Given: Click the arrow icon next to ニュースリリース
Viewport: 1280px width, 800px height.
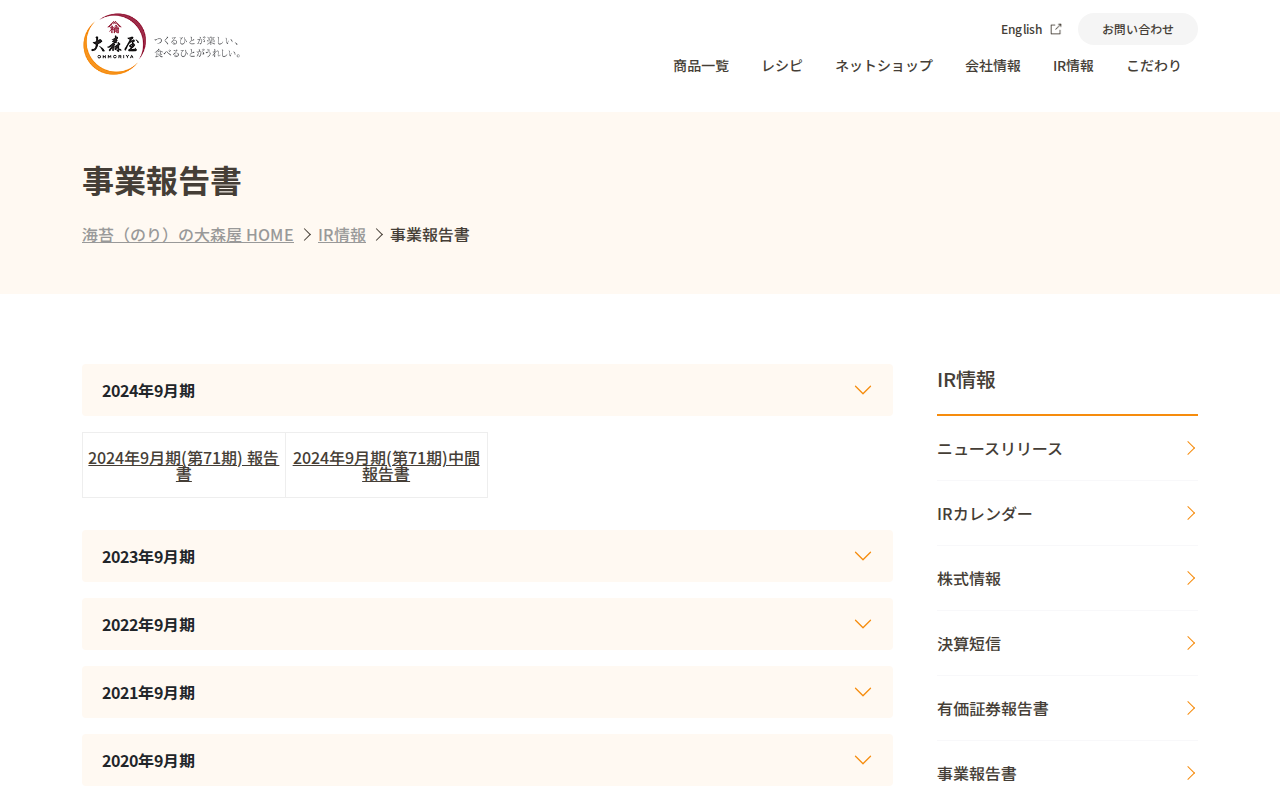Looking at the screenshot, I should pos(1191,448).
